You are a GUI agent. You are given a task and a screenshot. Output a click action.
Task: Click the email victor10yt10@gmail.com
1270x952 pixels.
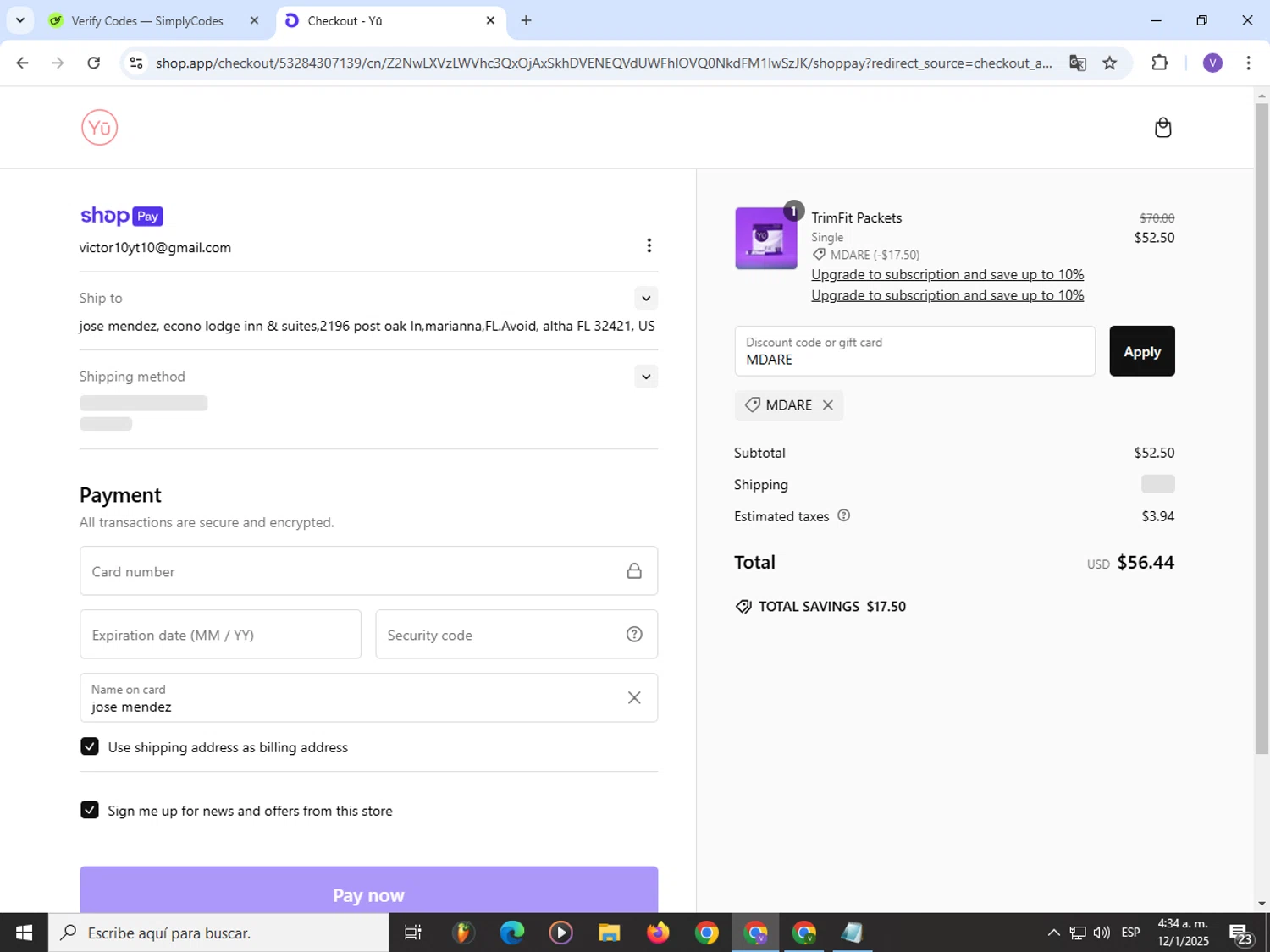pyautogui.click(x=155, y=248)
